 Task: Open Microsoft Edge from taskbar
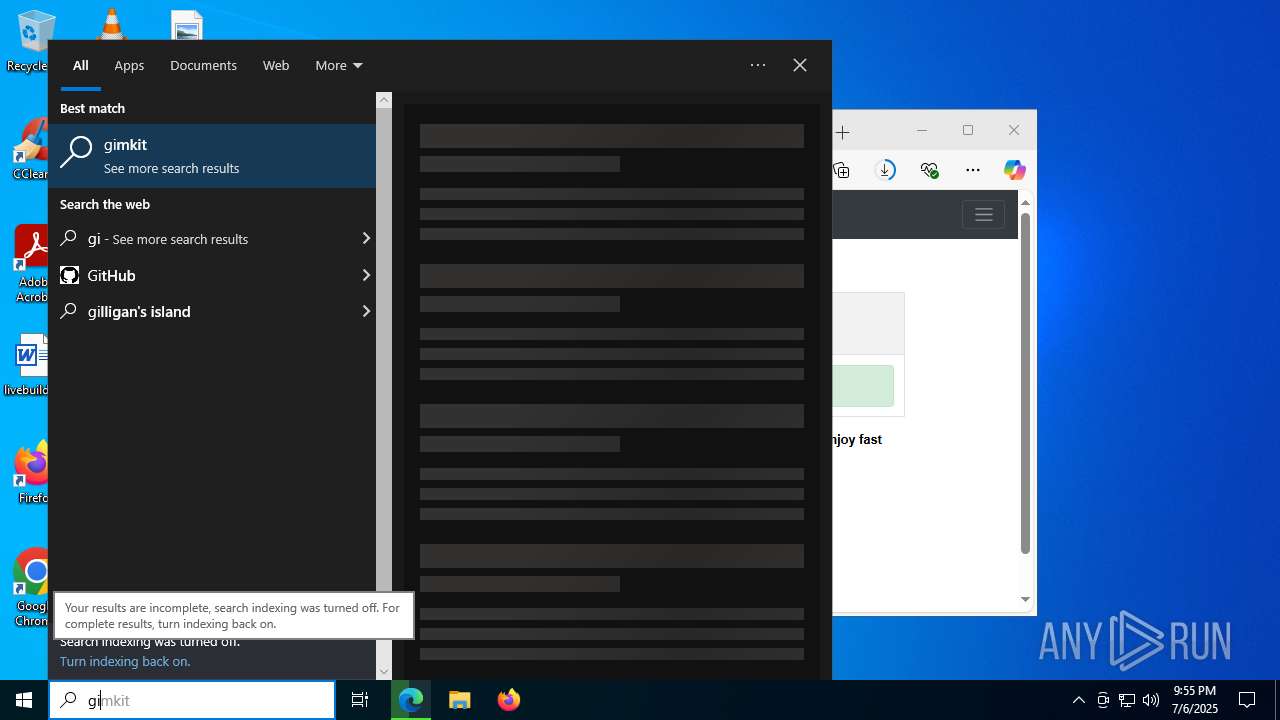point(411,700)
